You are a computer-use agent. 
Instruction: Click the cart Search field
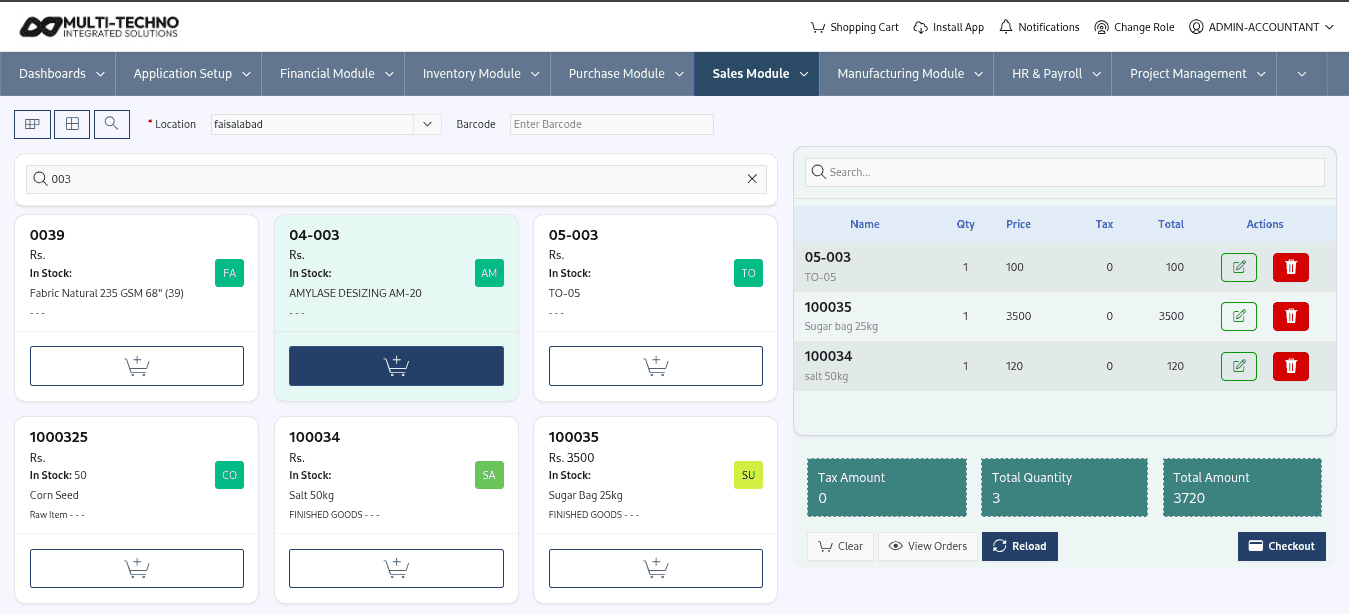click(1065, 172)
